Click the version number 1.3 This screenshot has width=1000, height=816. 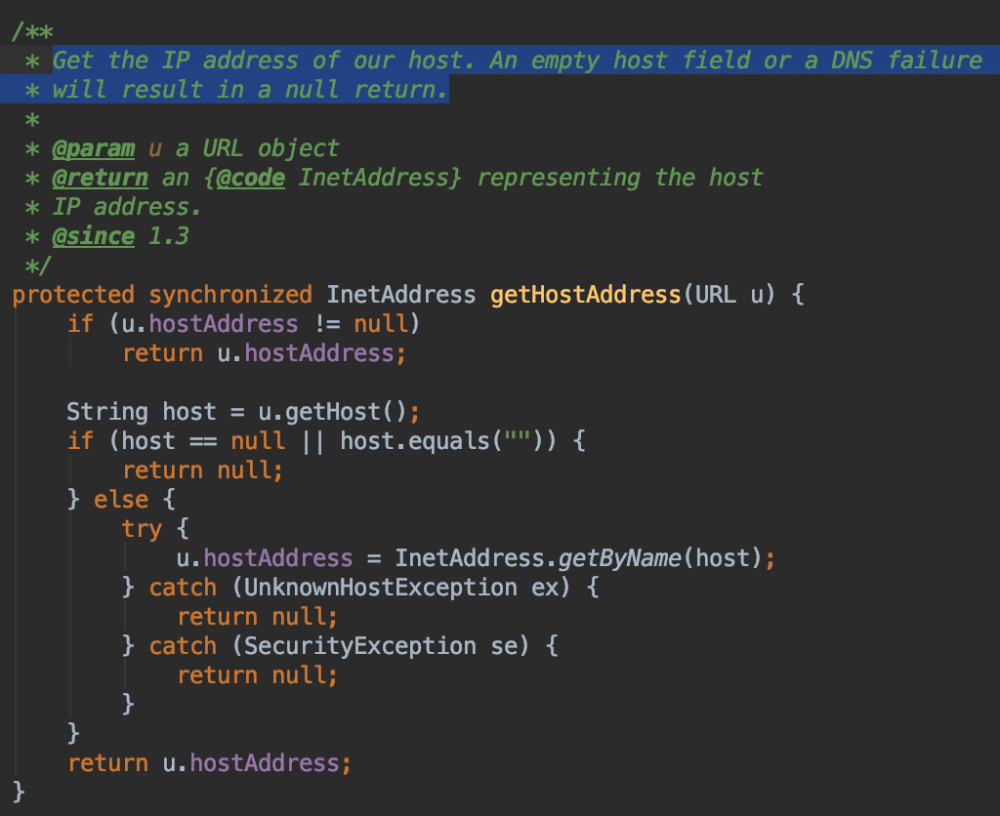click(169, 237)
